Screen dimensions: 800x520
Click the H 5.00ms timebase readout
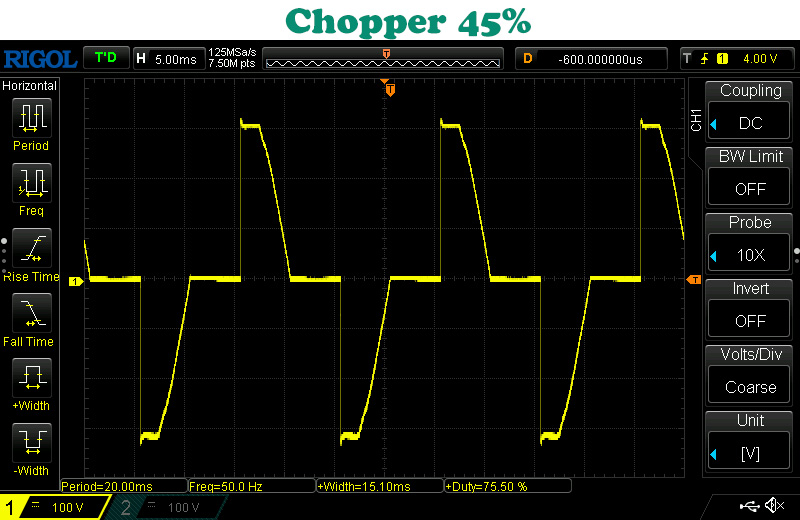(x=168, y=59)
